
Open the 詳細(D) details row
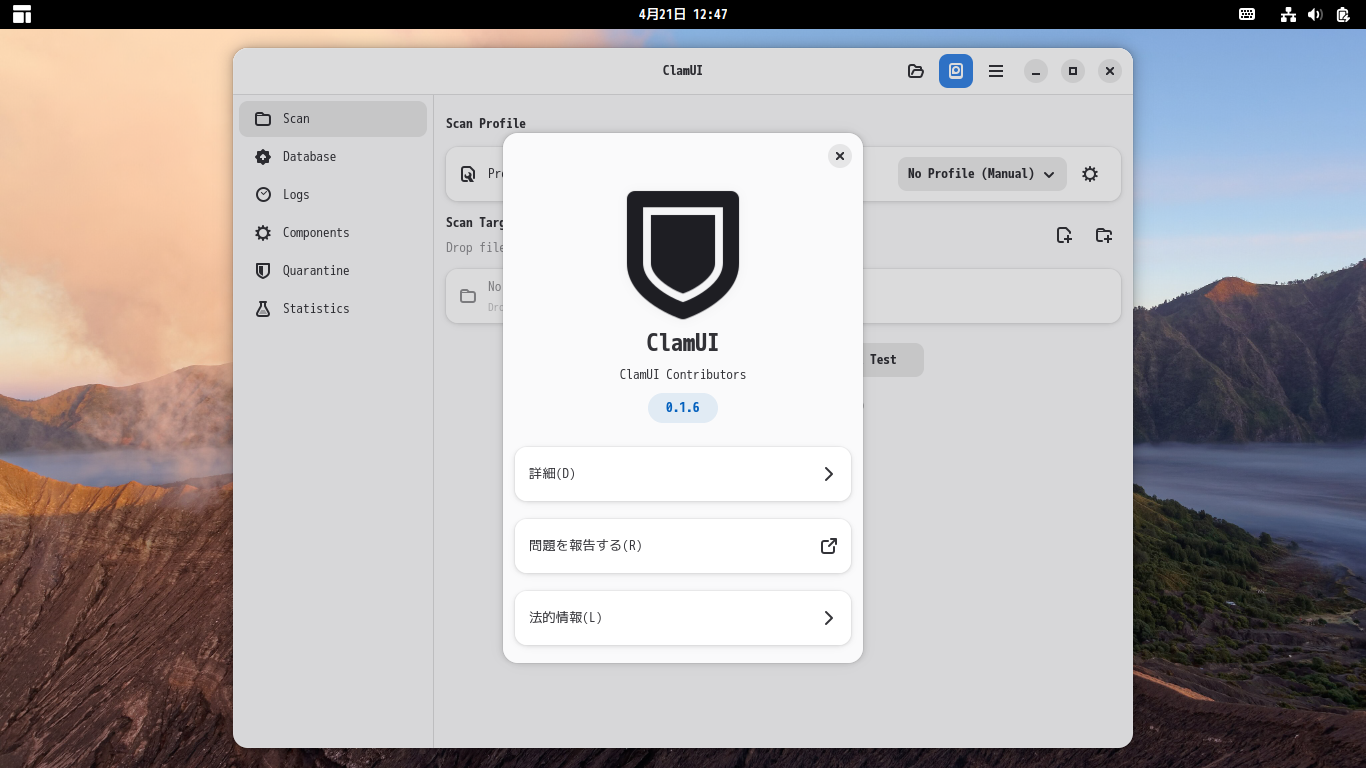[x=683, y=474]
